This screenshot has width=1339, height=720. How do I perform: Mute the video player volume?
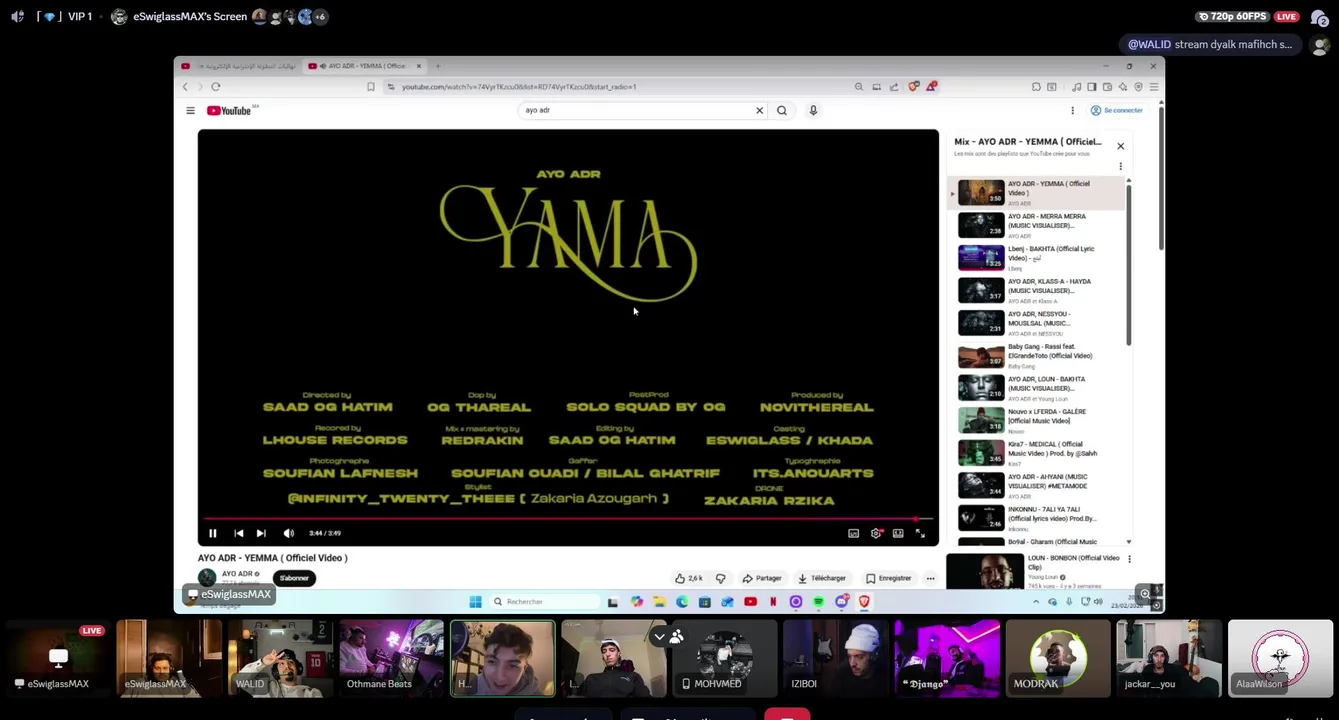(x=288, y=533)
